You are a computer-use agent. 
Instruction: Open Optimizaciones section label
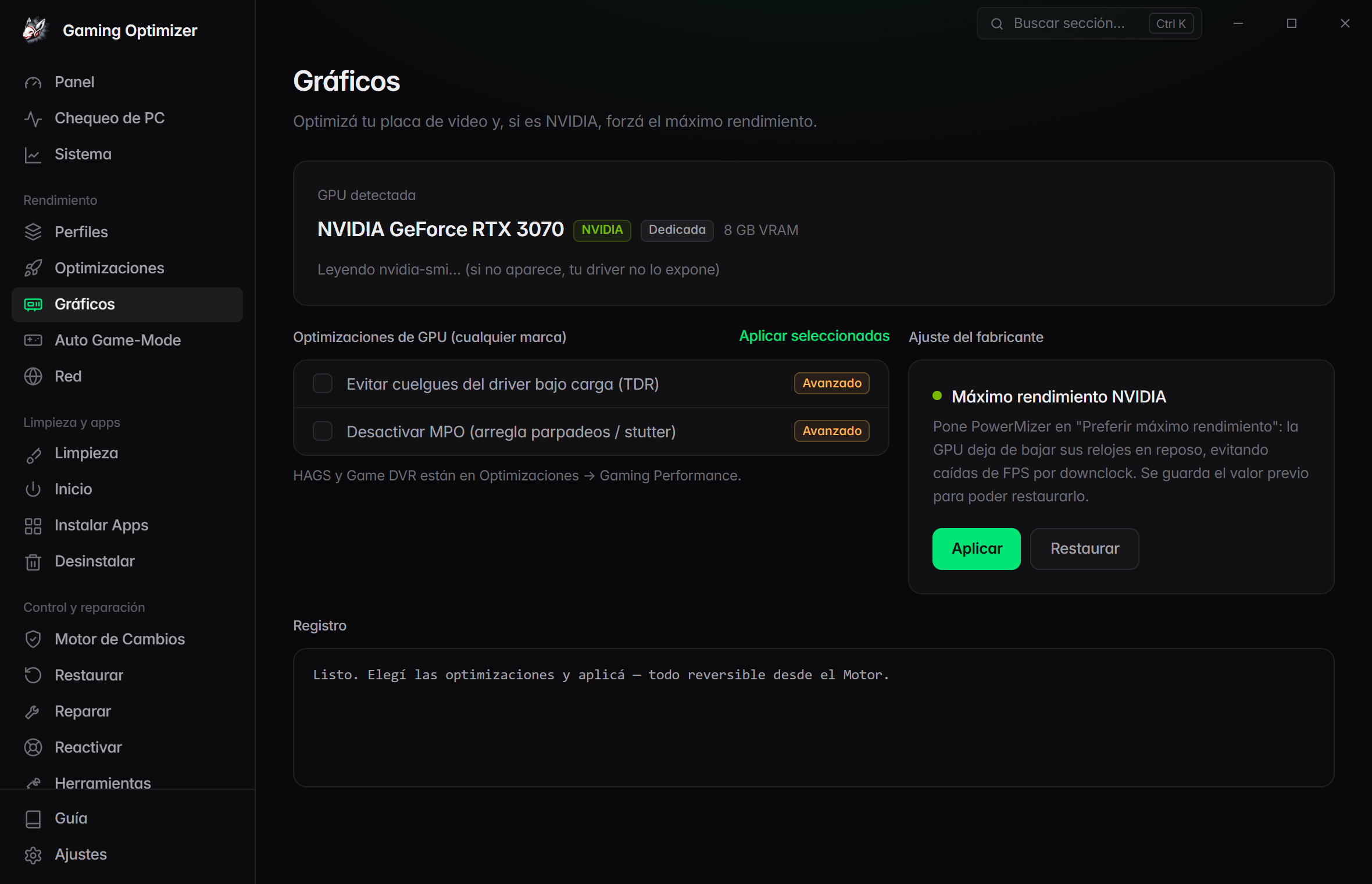click(109, 268)
